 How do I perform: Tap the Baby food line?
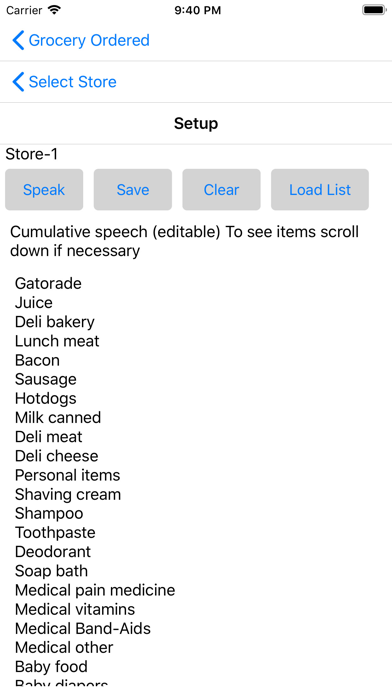[x=51, y=667]
